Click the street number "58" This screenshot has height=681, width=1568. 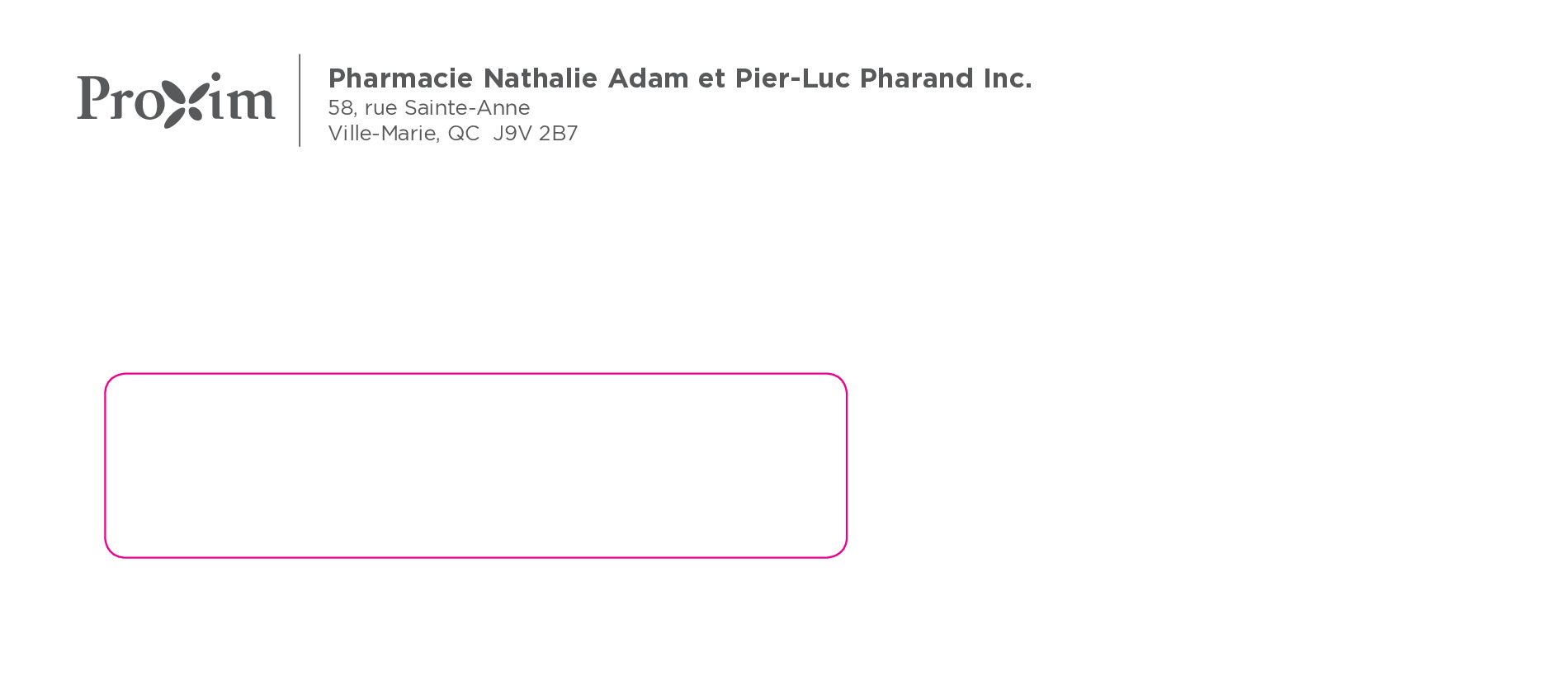click(x=341, y=108)
